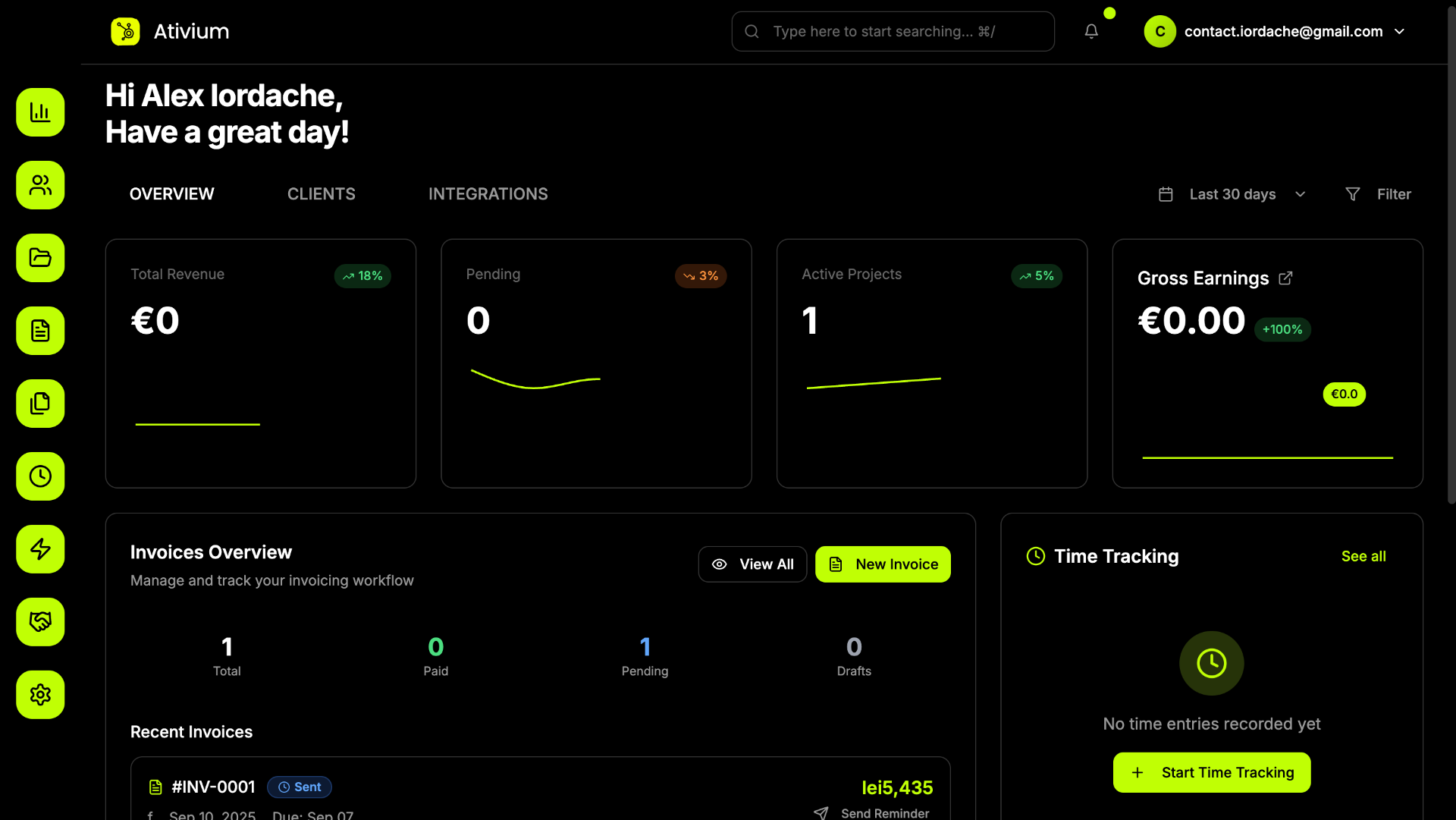The width and height of the screenshot is (1456, 820).
Task: Open the settings gear sidebar icon
Action: click(40, 695)
